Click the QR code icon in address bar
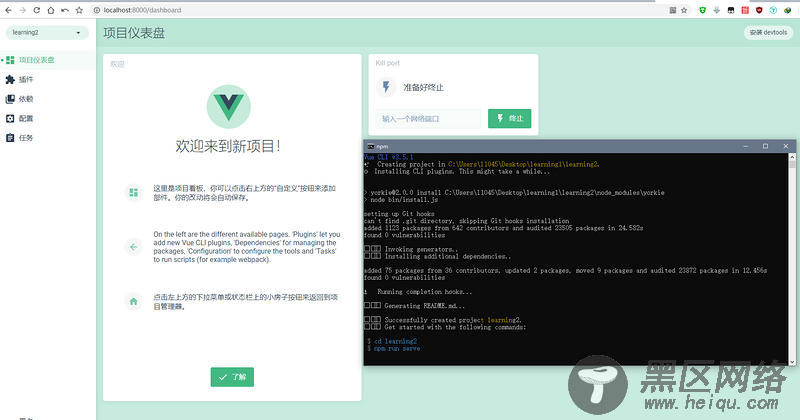The image size is (800, 420). click(x=673, y=10)
